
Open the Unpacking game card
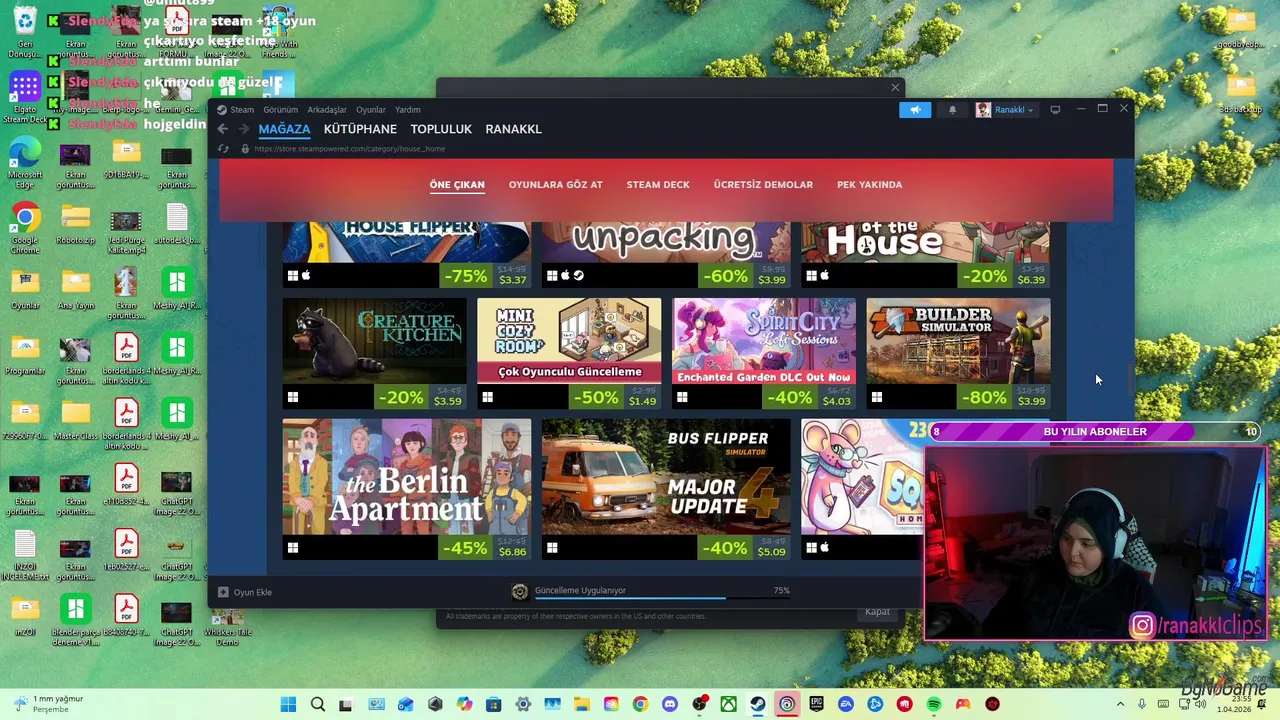pyautogui.click(x=666, y=254)
